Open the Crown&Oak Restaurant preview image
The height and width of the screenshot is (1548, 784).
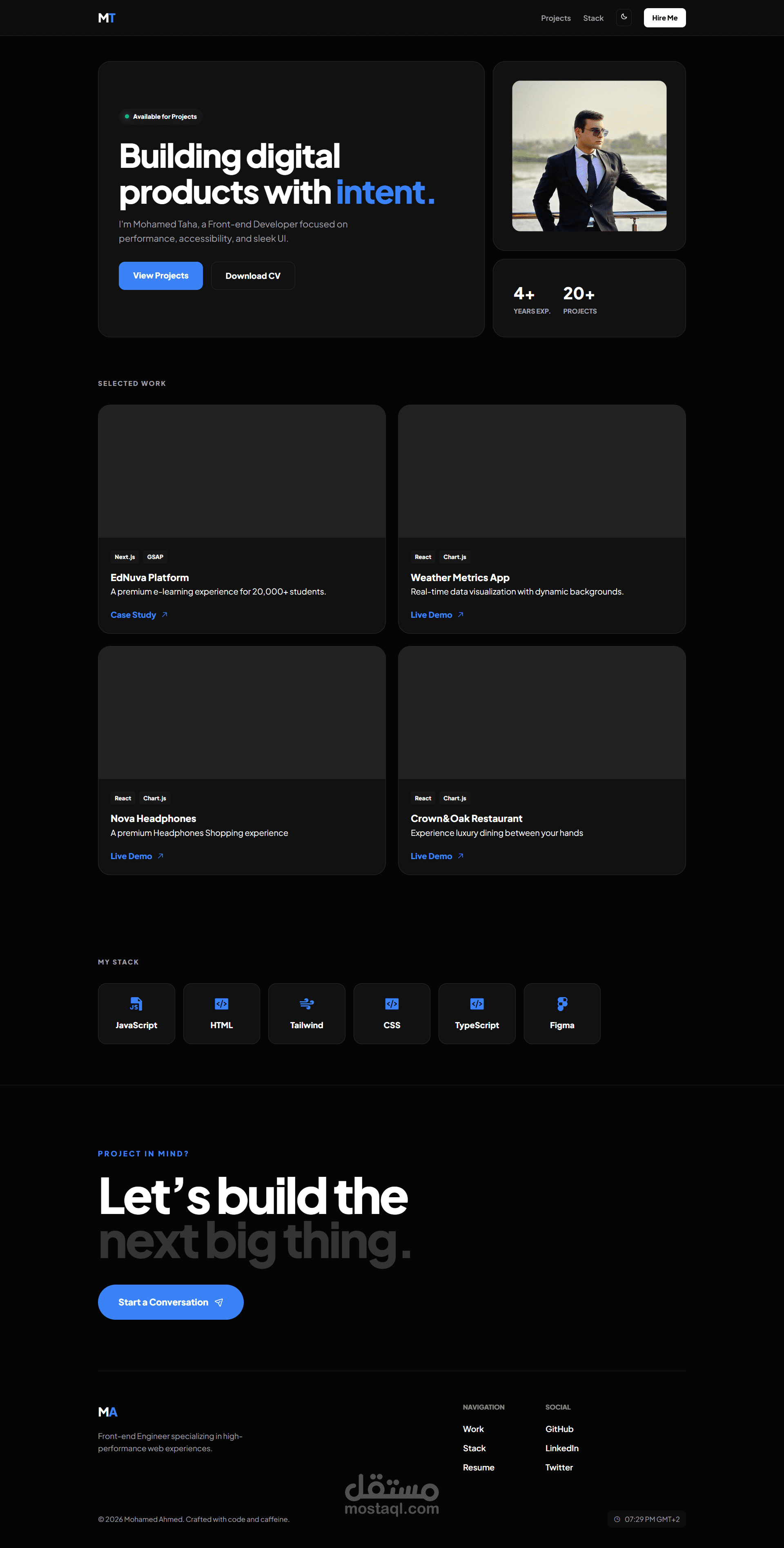[541, 713]
